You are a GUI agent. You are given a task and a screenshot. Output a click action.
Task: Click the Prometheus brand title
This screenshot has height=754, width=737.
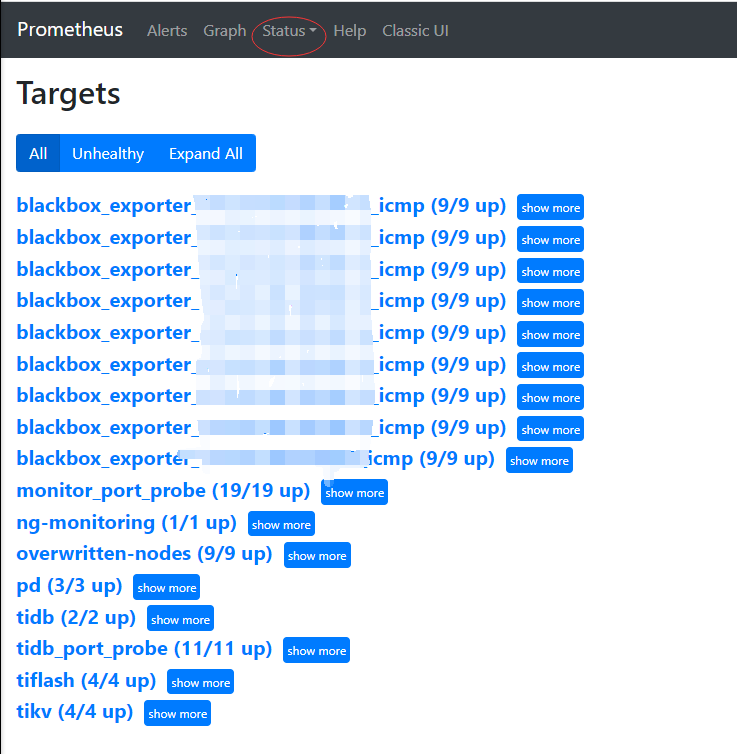click(70, 30)
